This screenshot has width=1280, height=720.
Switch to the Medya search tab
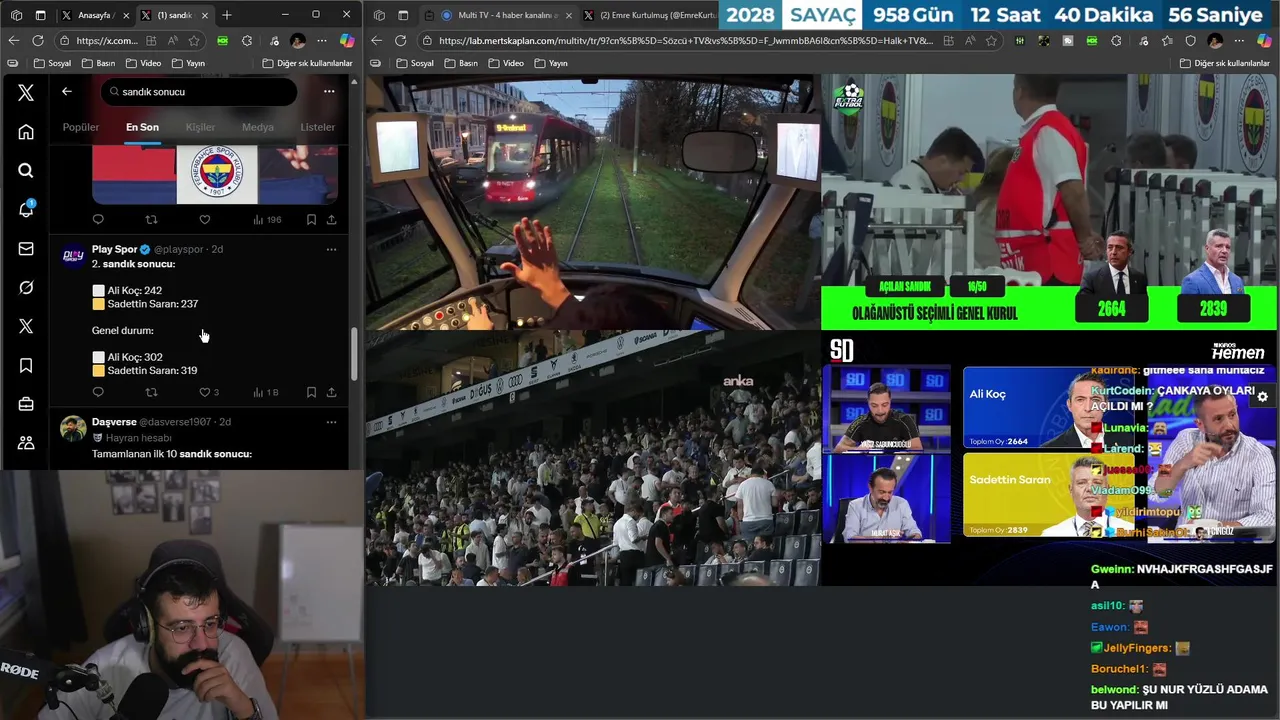258,127
